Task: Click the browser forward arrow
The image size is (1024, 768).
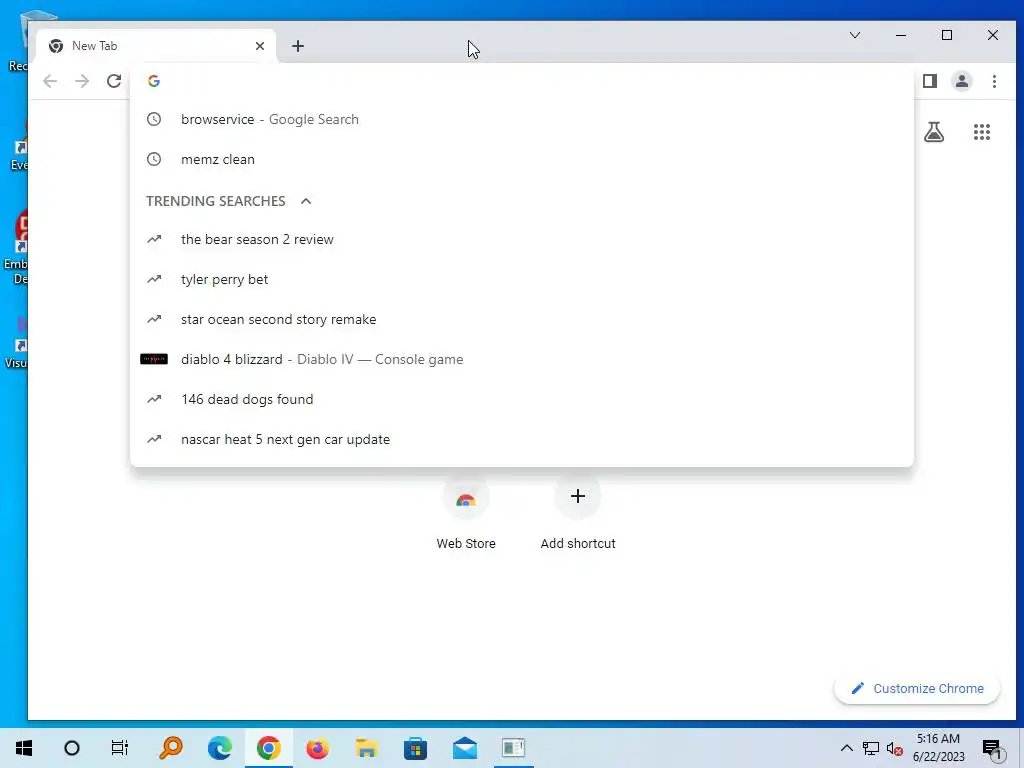Action: 82,81
